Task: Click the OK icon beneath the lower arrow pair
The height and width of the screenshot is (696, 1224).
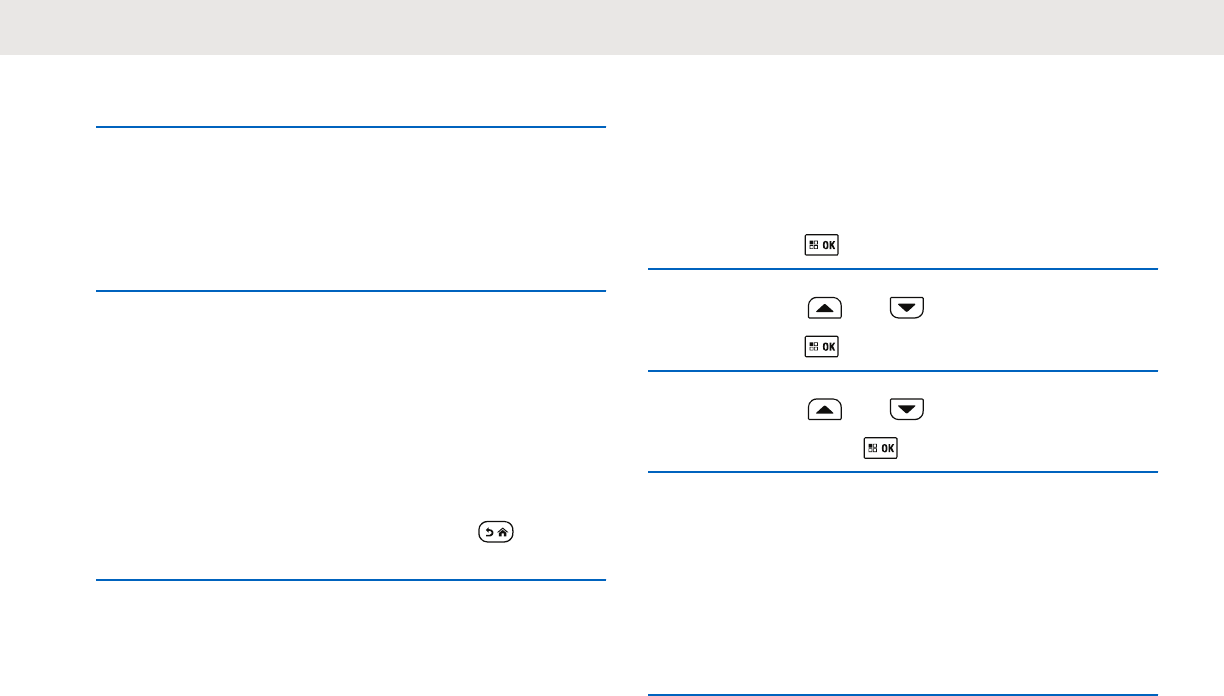Action: [x=880, y=449]
